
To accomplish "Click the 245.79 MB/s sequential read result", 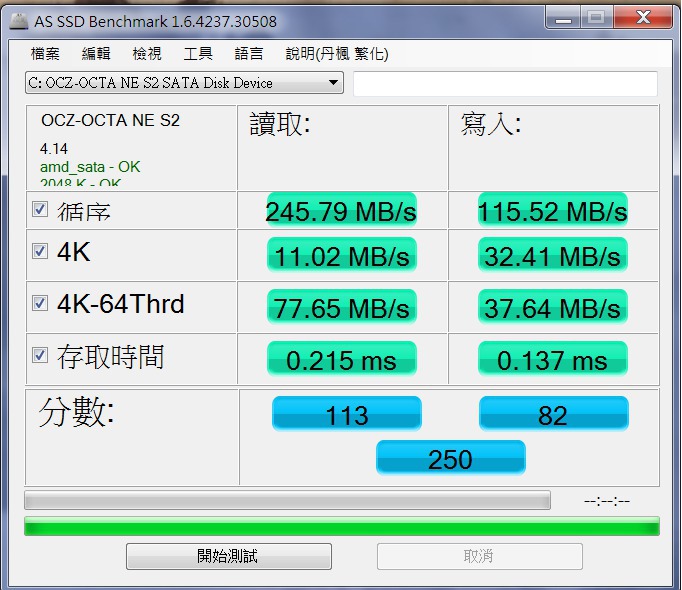I will click(x=341, y=211).
